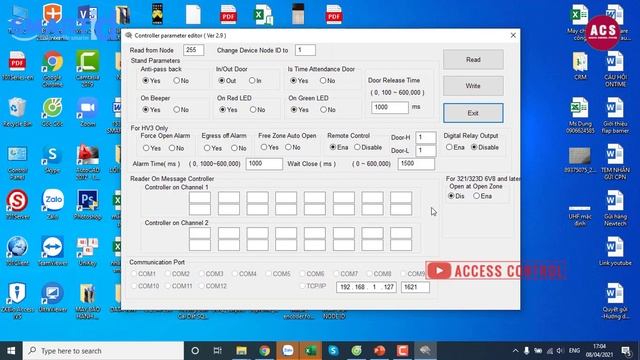Click the Exit button
The width and height of the screenshot is (640, 360).
coord(473,113)
